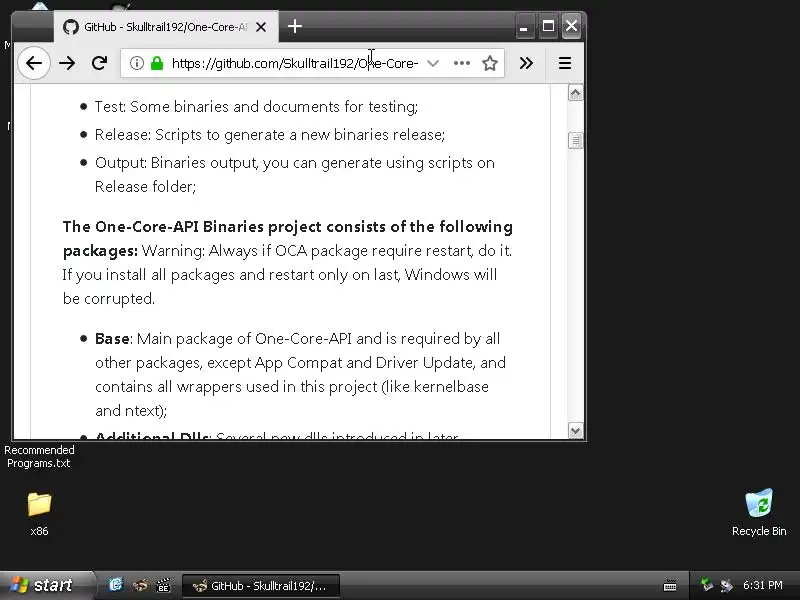The height and width of the screenshot is (600, 800).
Task: Click the second quick launch browser icon
Action: tap(140, 585)
